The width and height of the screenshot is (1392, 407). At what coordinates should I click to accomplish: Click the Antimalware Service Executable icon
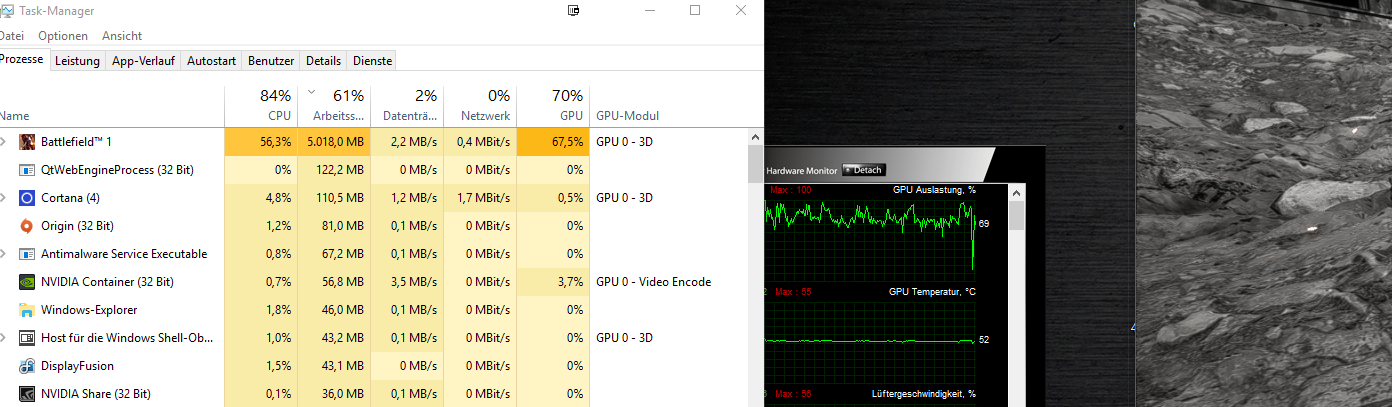[x=27, y=254]
